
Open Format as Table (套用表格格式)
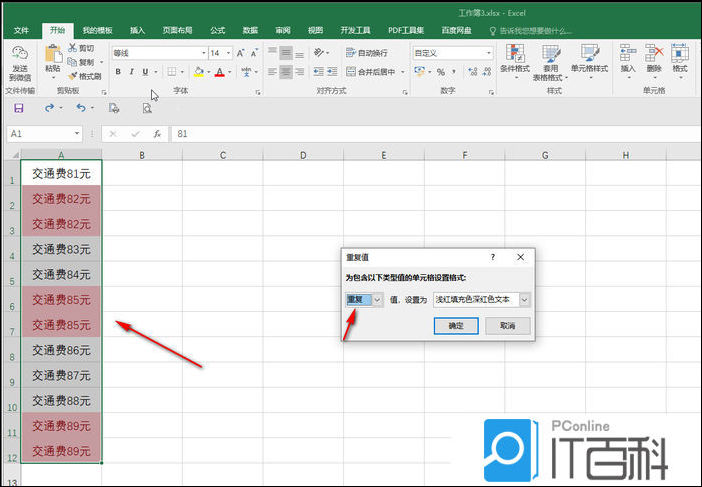[x=550, y=62]
